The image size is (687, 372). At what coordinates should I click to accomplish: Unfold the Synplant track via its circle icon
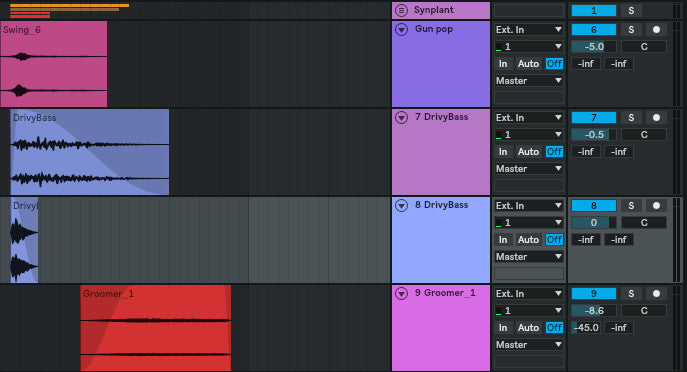click(401, 10)
